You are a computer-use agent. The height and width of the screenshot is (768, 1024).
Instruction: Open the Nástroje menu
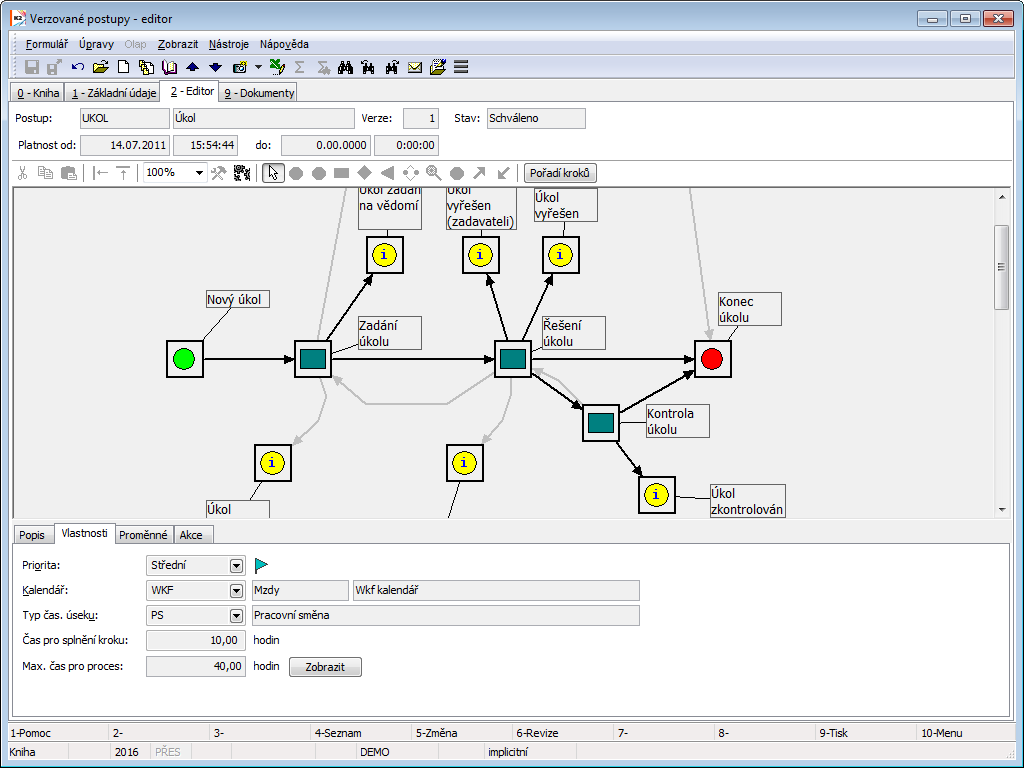click(229, 44)
